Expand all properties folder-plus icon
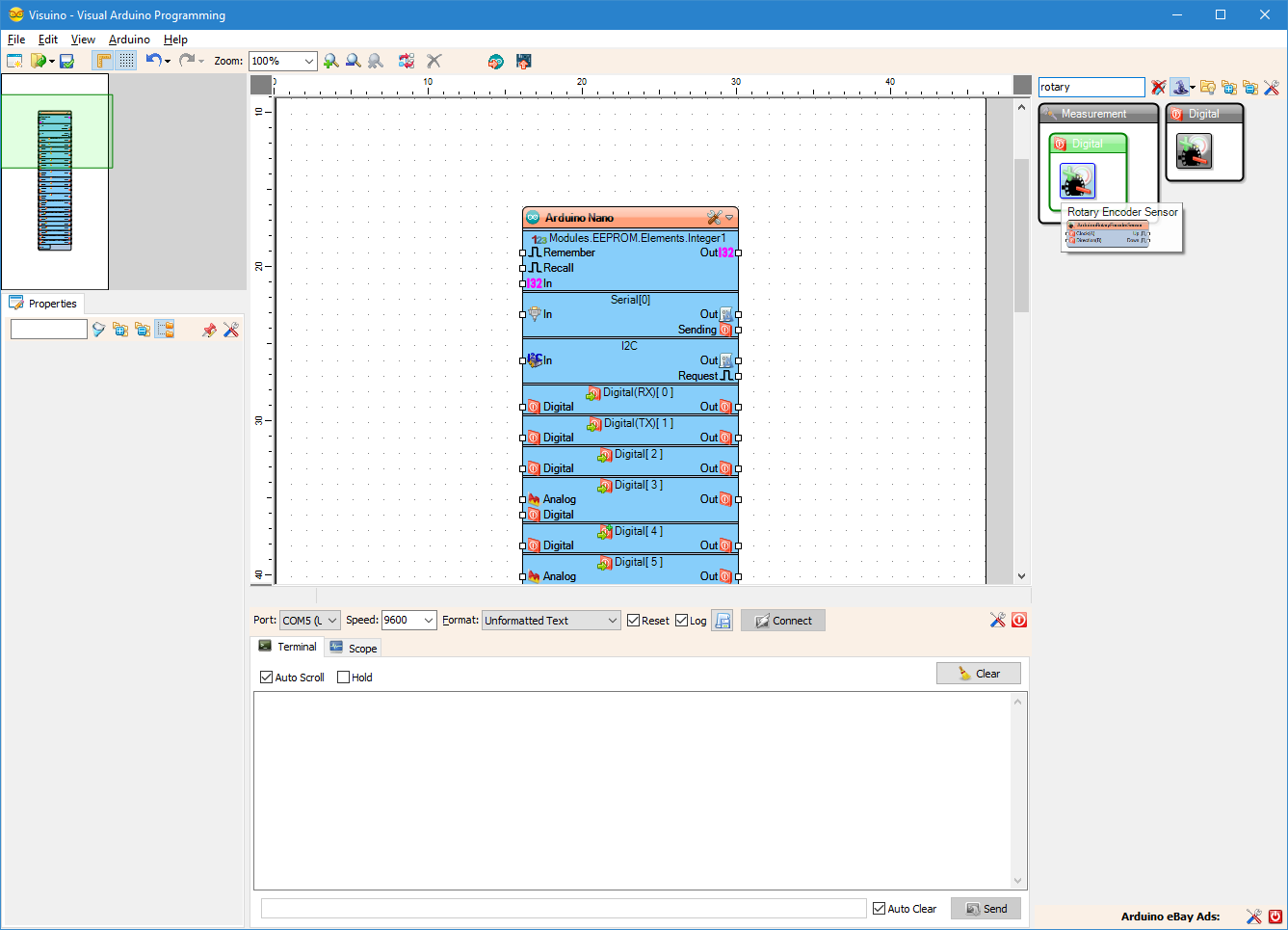This screenshot has height=930, width=1288. 120,330
